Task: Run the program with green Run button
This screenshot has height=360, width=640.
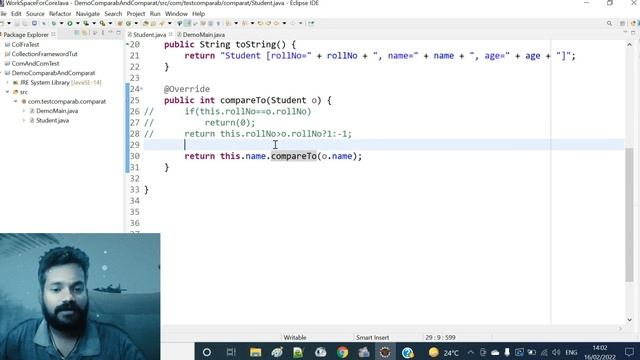Action: [70, 23]
